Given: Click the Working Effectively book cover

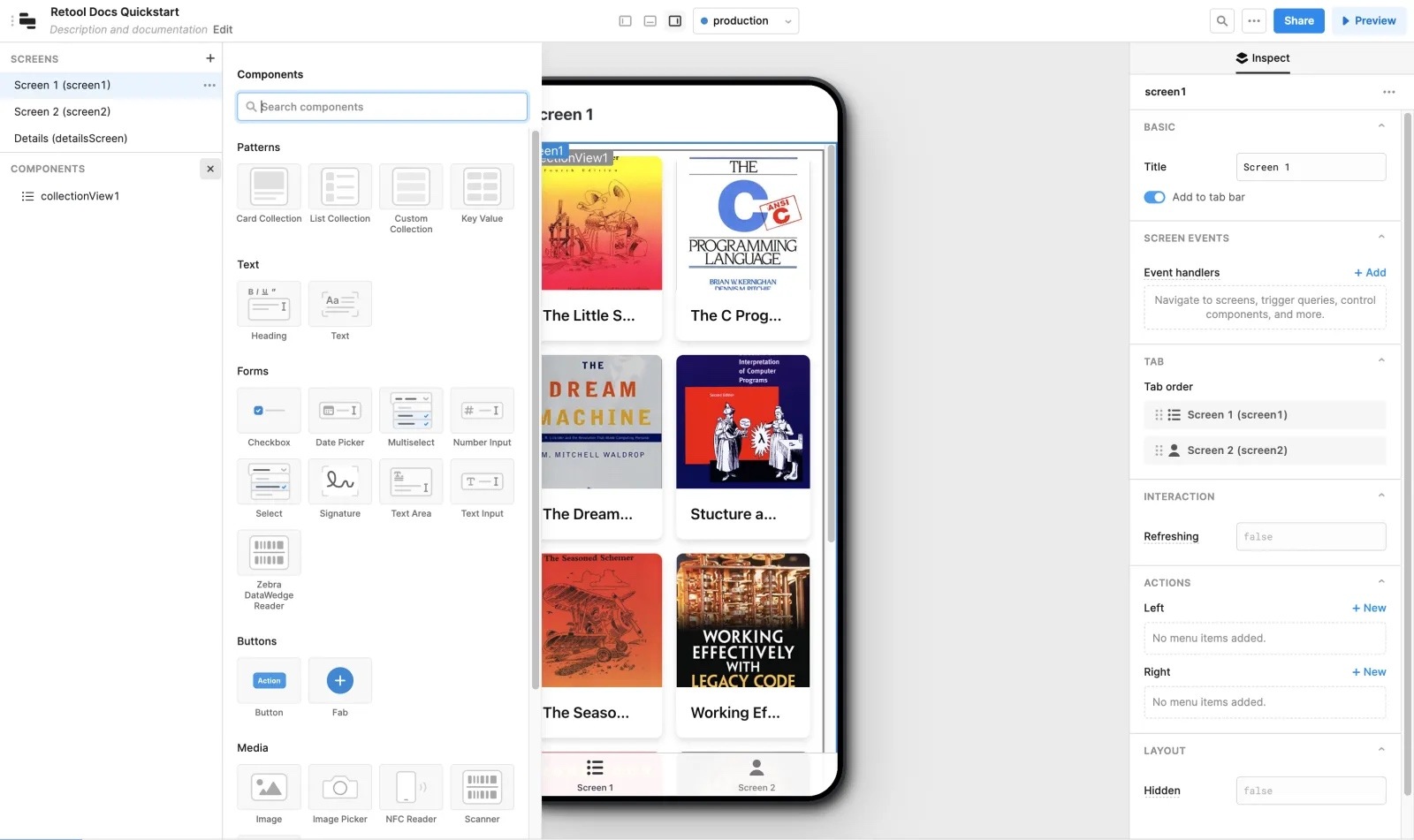Looking at the screenshot, I should (x=743, y=620).
